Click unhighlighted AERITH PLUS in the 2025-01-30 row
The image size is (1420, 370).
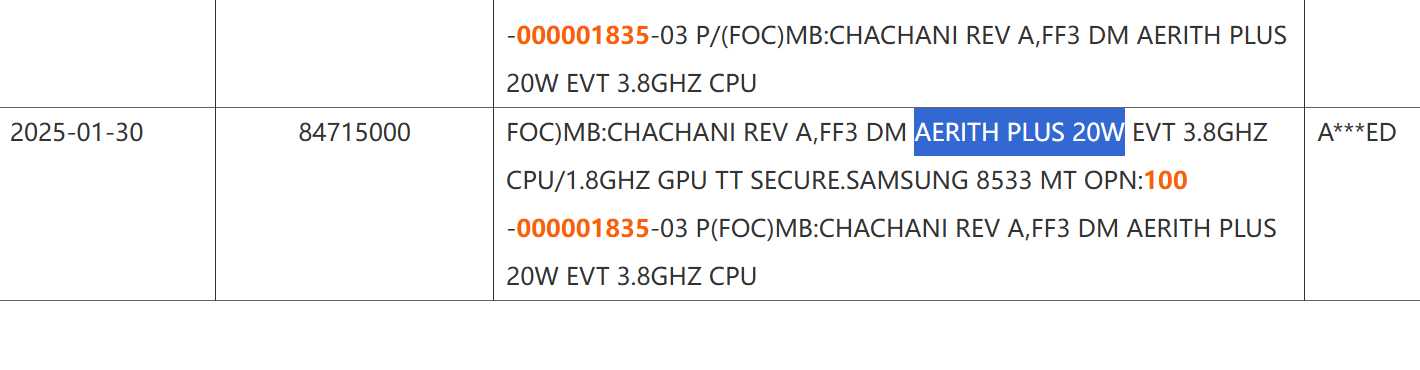coord(1202,229)
